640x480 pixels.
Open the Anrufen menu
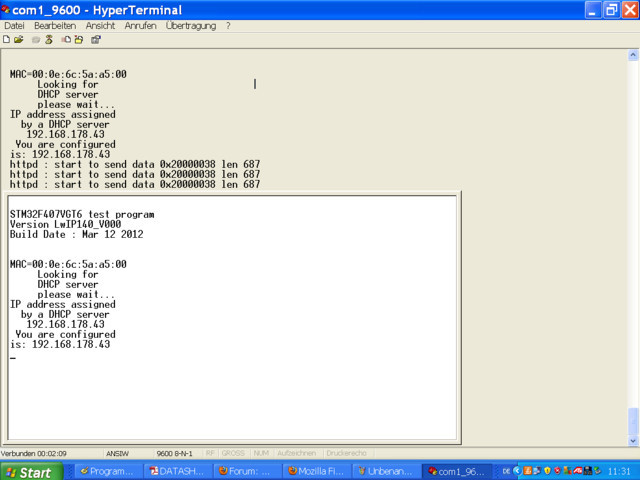point(140,26)
